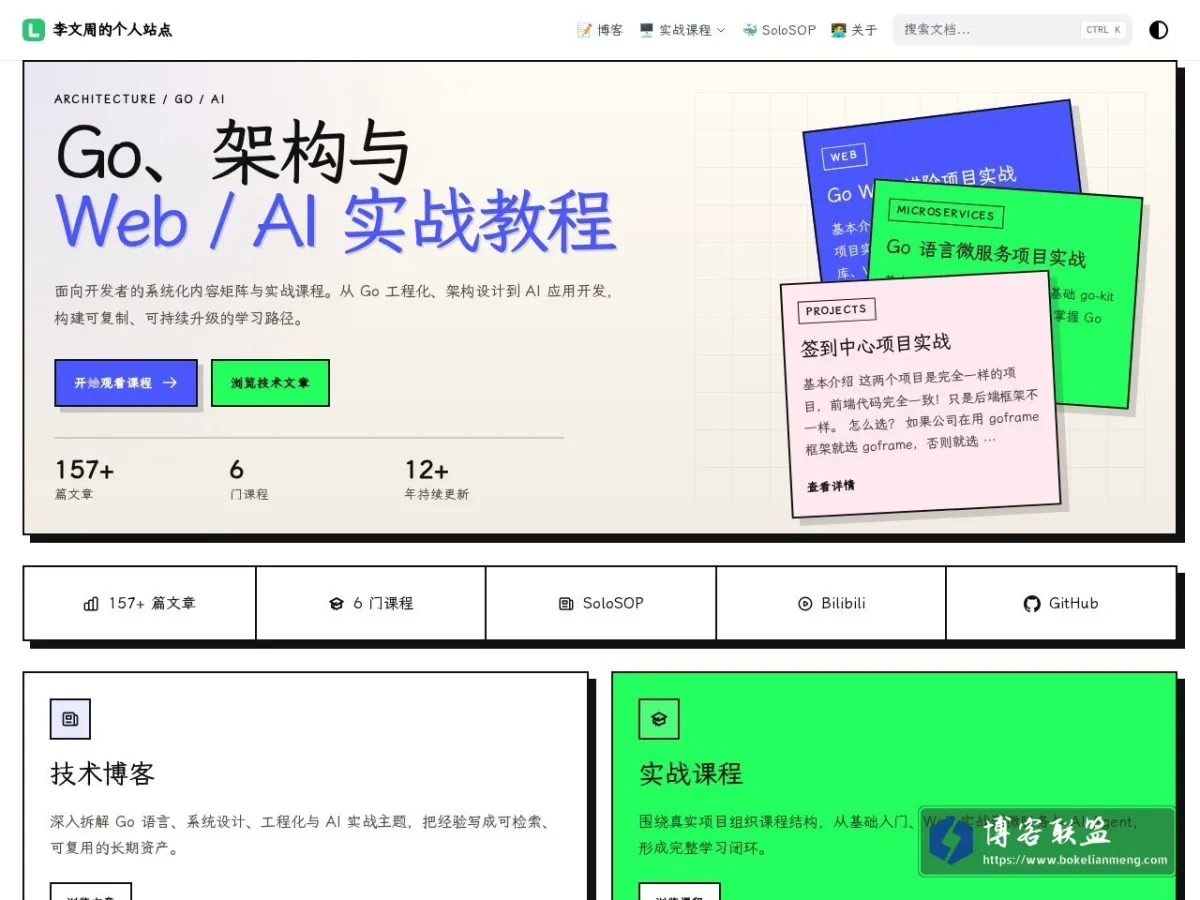This screenshot has width=1200, height=900.
Task: Click the ARCHITECTURE / GO / AI label
Action: pyautogui.click(x=140, y=99)
